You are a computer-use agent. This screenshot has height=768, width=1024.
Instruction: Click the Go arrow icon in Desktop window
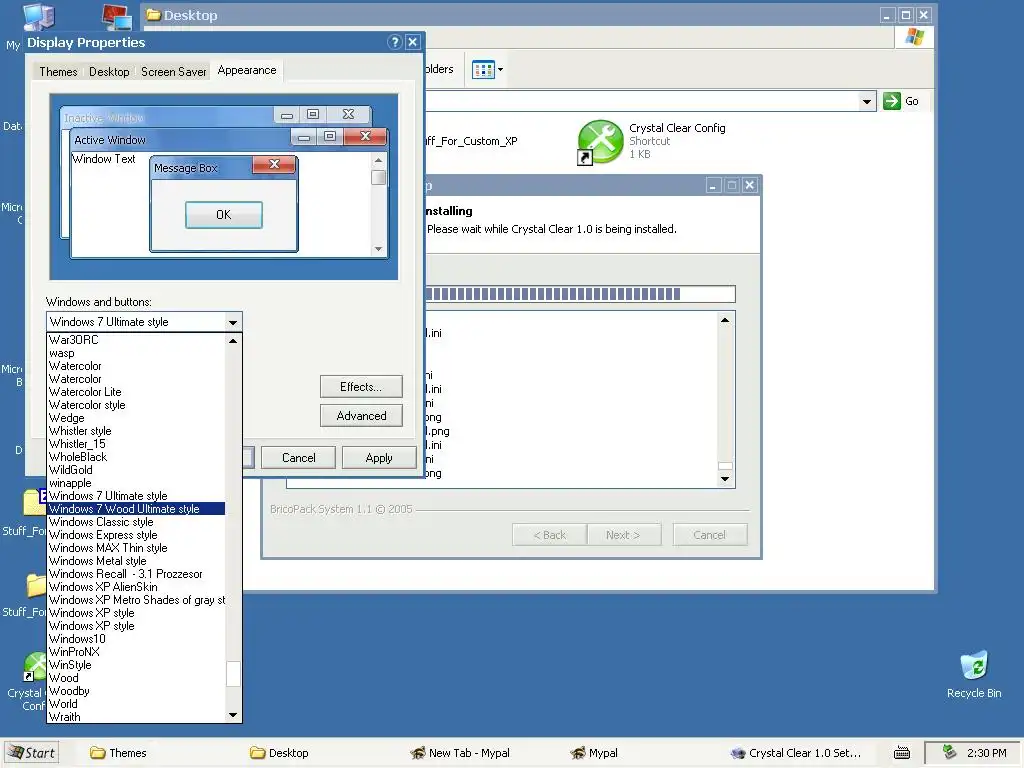pos(891,101)
